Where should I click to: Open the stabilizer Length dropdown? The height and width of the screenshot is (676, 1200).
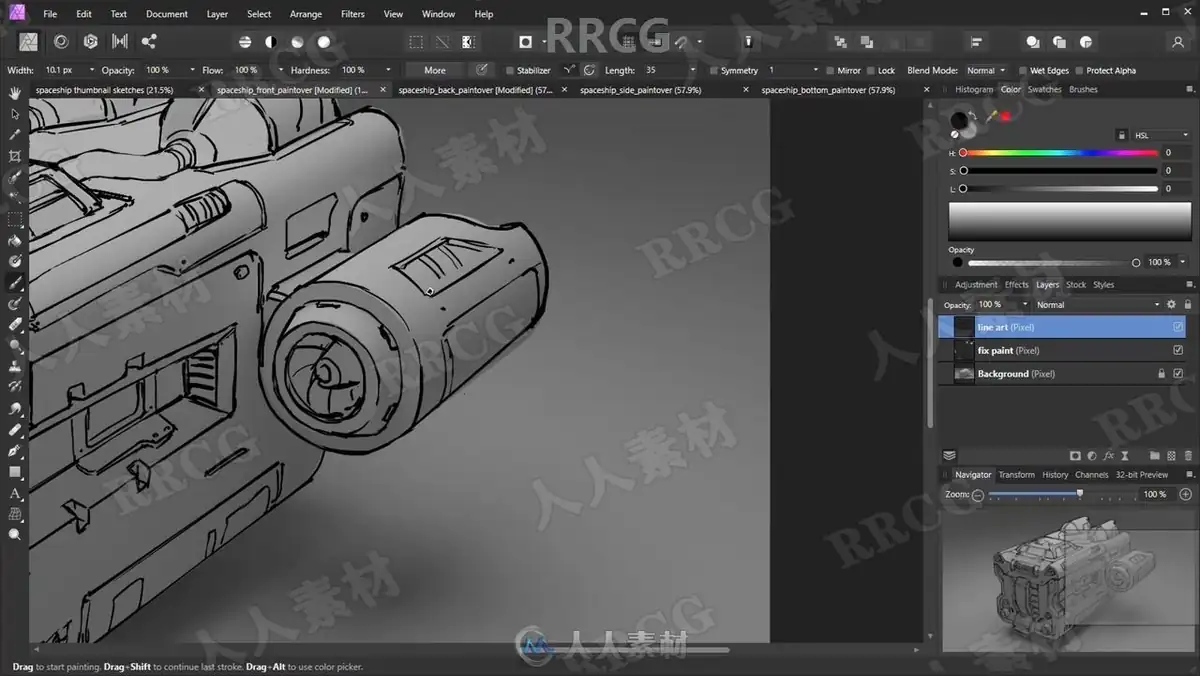[x=693, y=70]
